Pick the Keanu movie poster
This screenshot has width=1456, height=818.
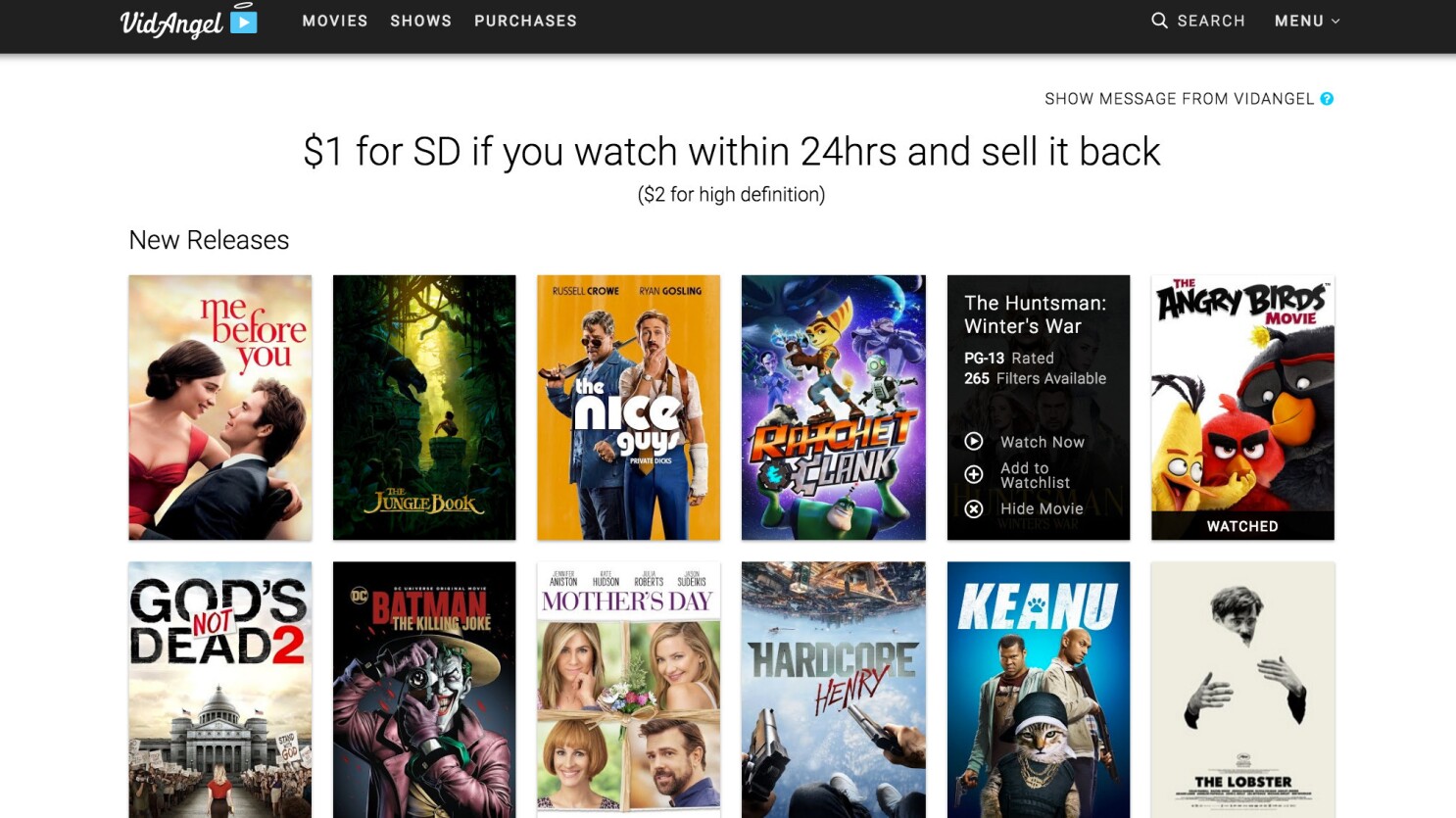coord(1039,690)
